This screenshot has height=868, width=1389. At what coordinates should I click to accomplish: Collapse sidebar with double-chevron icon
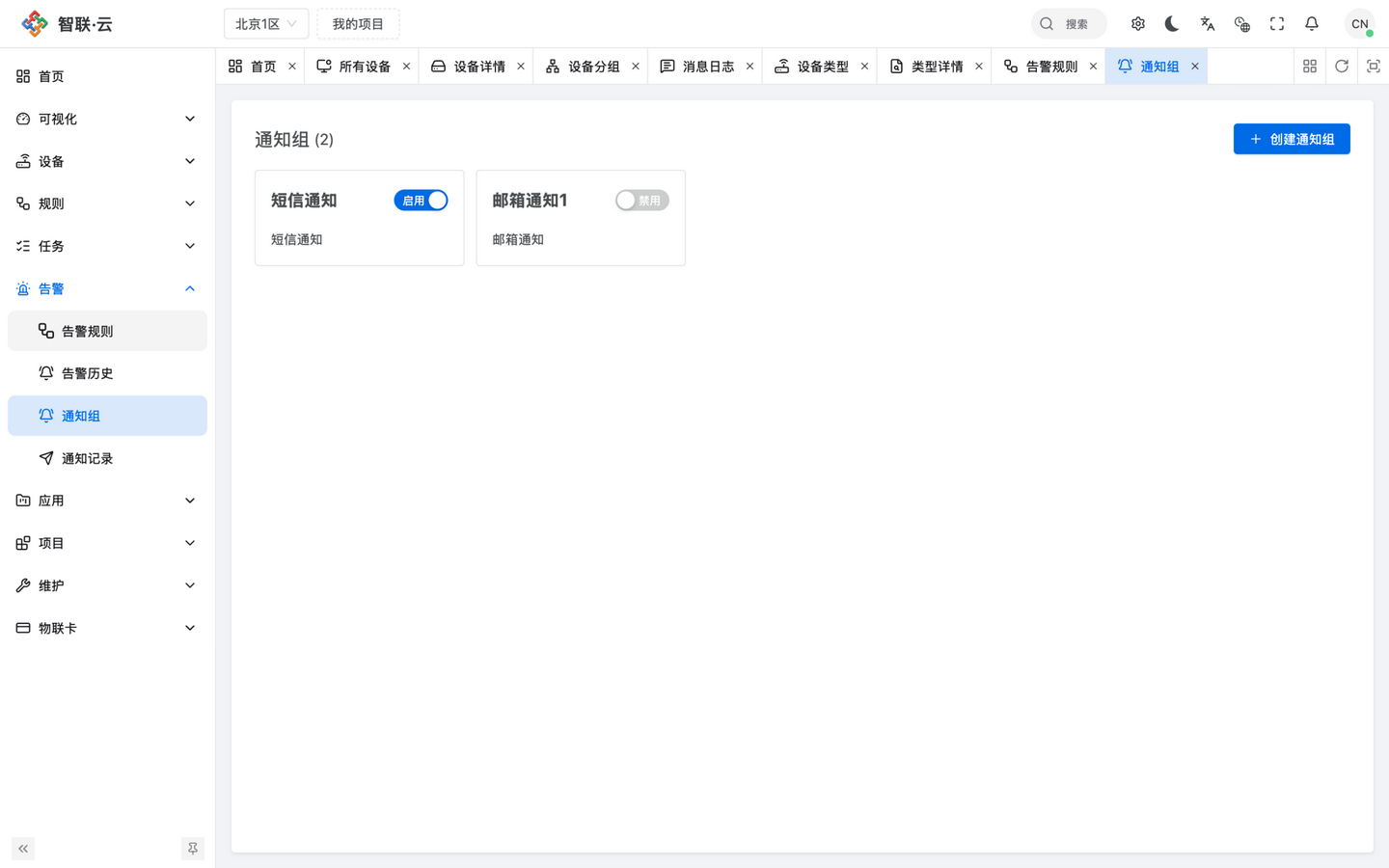click(x=23, y=849)
